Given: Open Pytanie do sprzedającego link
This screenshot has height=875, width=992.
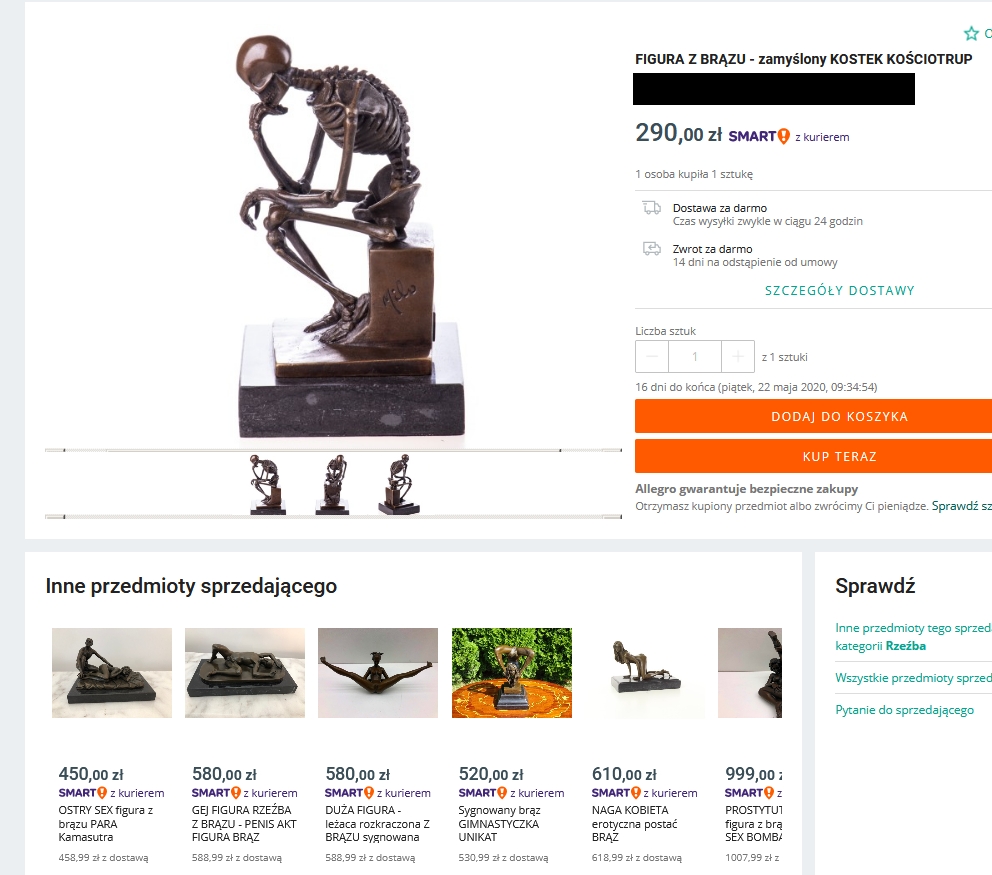Looking at the screenshot, I should point(904,710).
